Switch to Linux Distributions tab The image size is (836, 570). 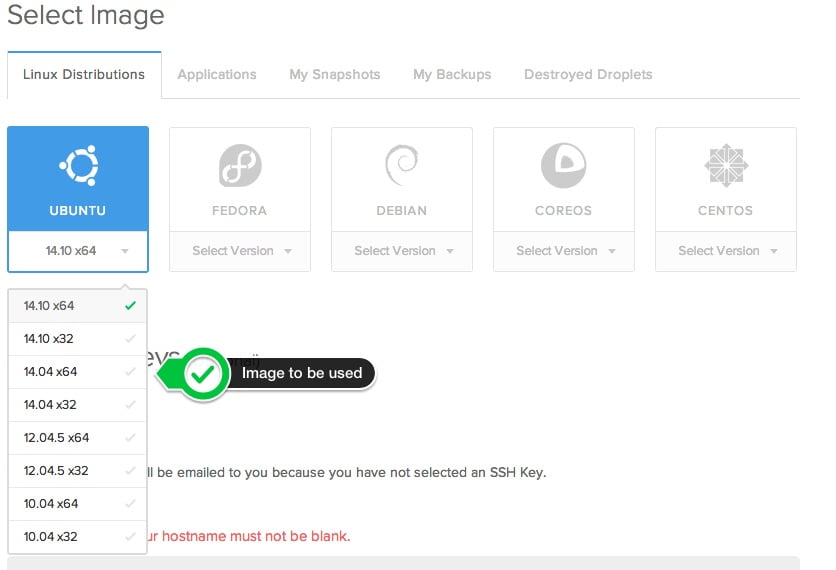click(84, 75)
